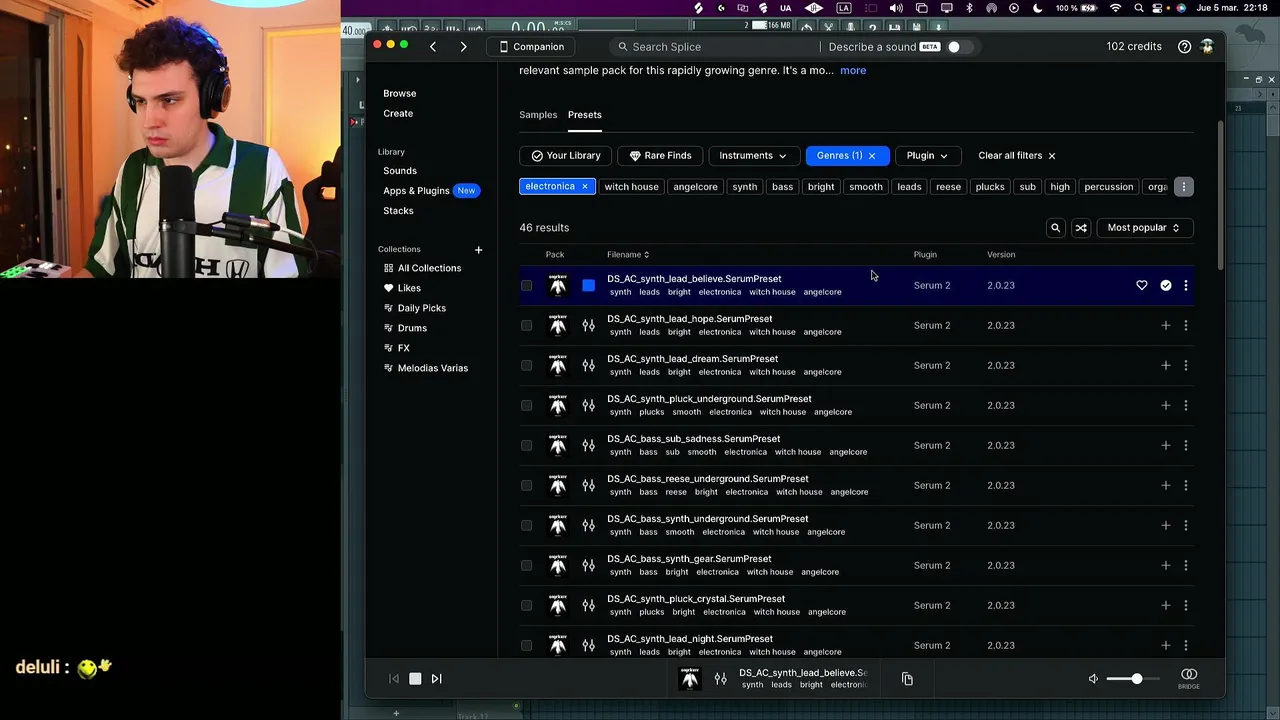
Task: Toggle the Rare Finds filter
Action: tap(660, 156)
